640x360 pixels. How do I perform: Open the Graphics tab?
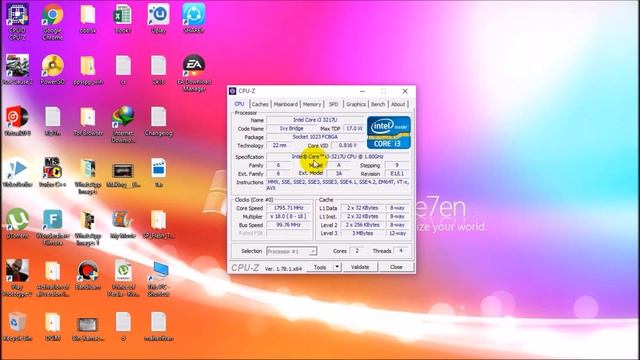coord(356,104)
